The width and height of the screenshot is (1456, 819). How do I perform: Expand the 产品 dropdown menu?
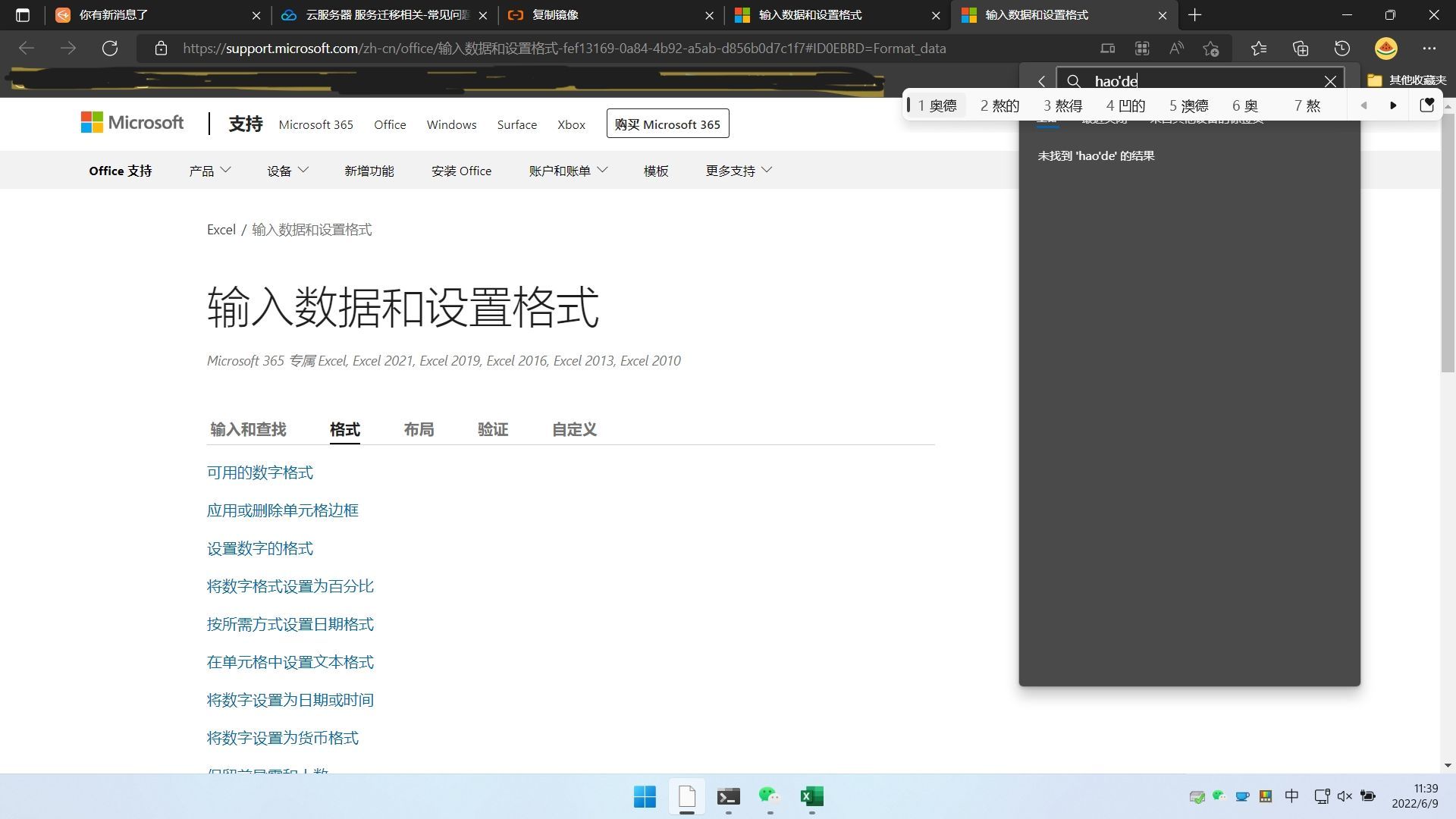(x=209, y=171)
